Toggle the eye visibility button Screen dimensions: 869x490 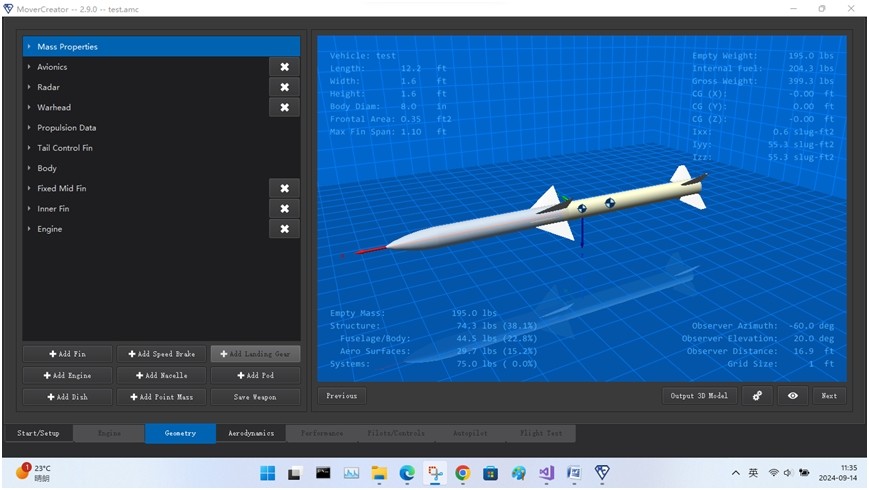793,396
